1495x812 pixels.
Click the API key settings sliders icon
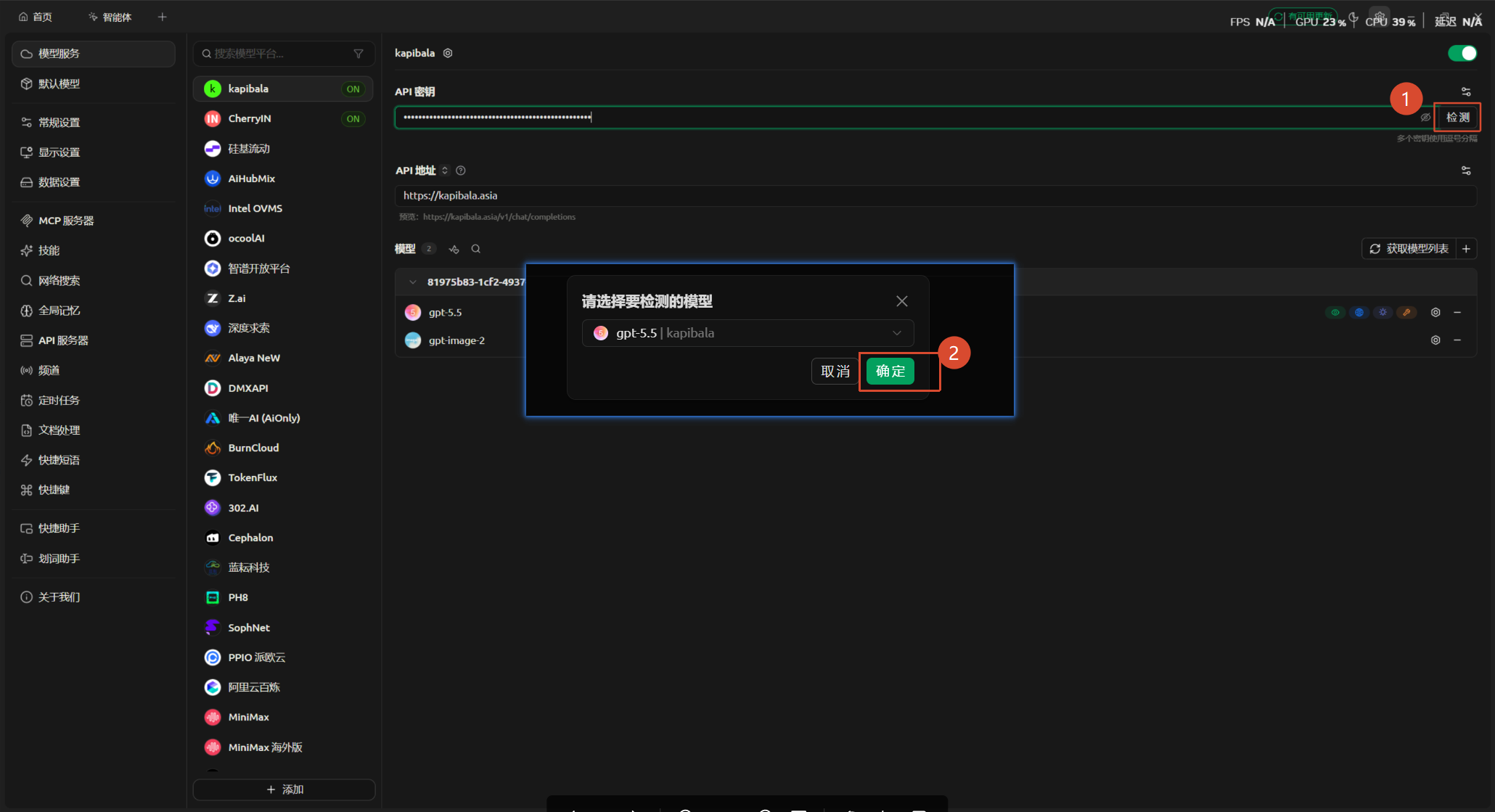click(1466, 91)
